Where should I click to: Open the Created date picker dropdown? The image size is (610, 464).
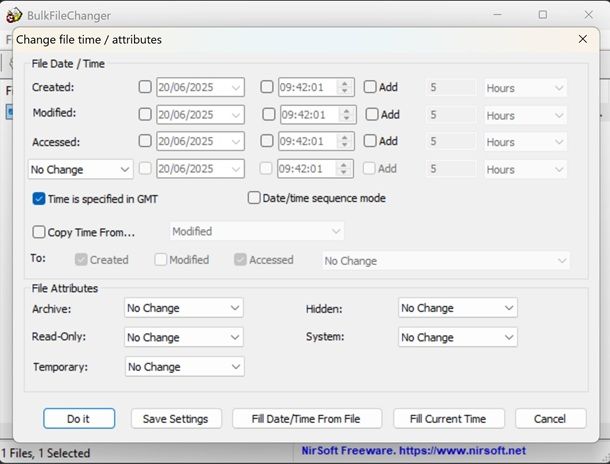(235, 88)
